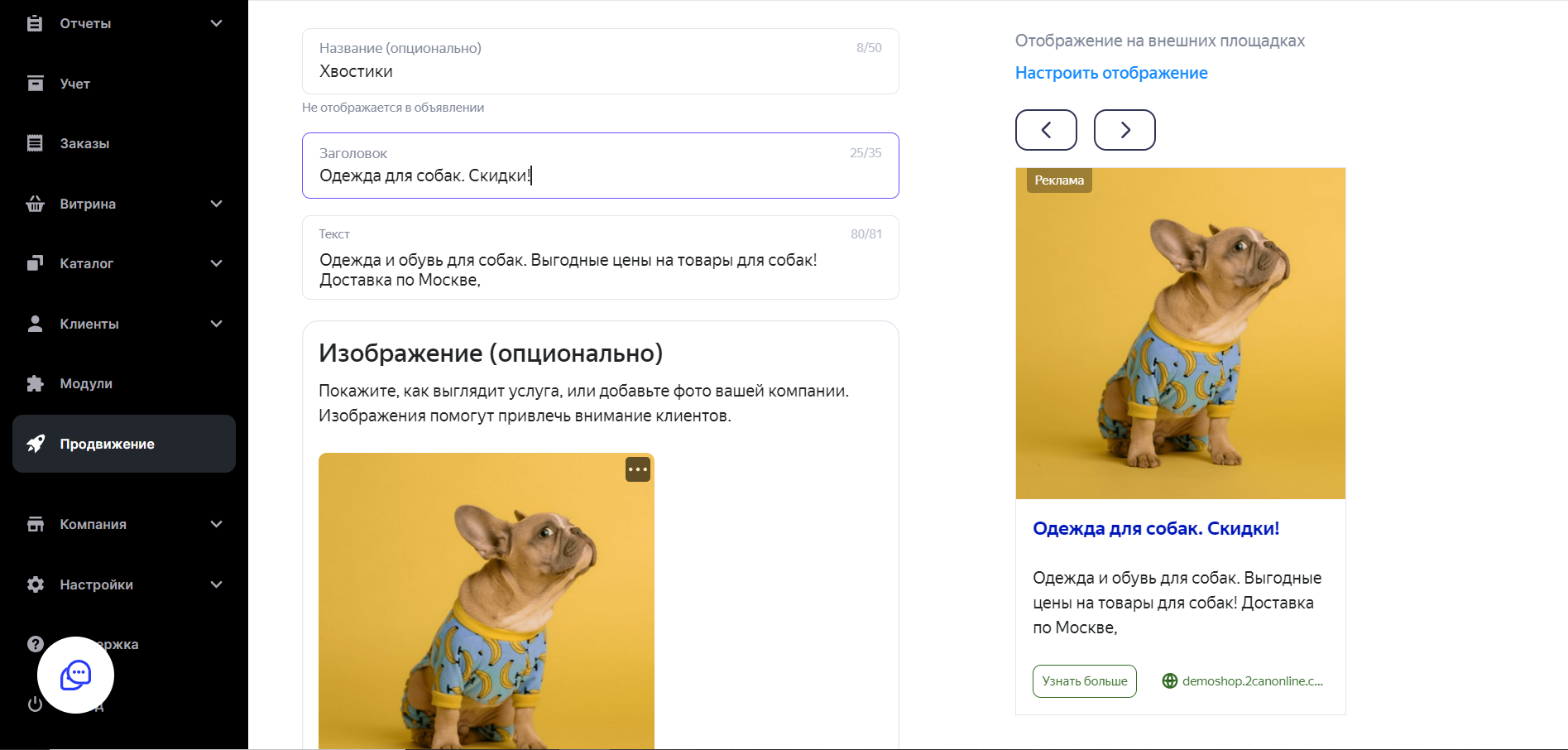Click the three-dots menu on uploaded image

(x=637, y=469)
